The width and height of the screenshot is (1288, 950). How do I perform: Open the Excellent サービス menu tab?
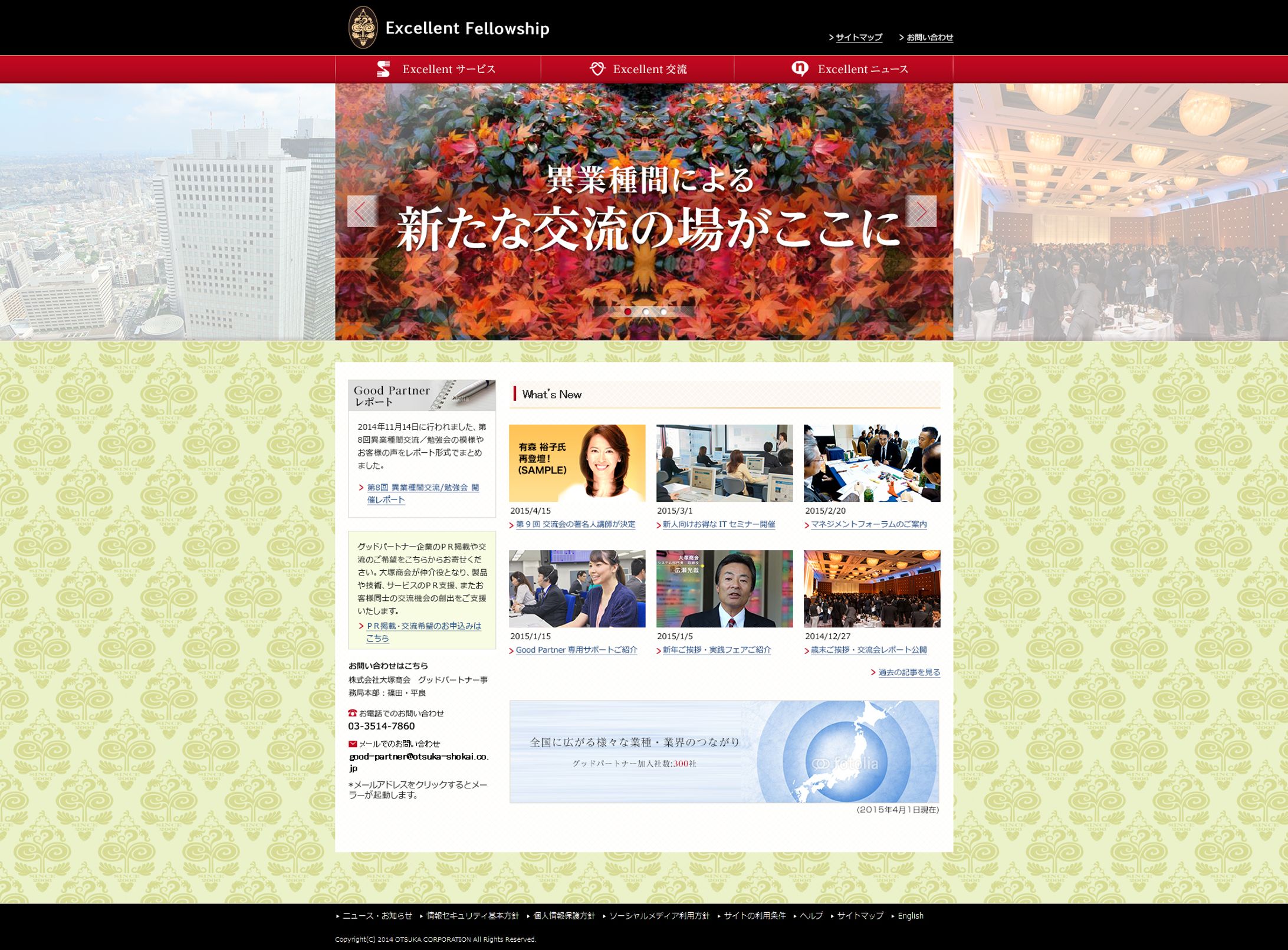pos(448,69)
